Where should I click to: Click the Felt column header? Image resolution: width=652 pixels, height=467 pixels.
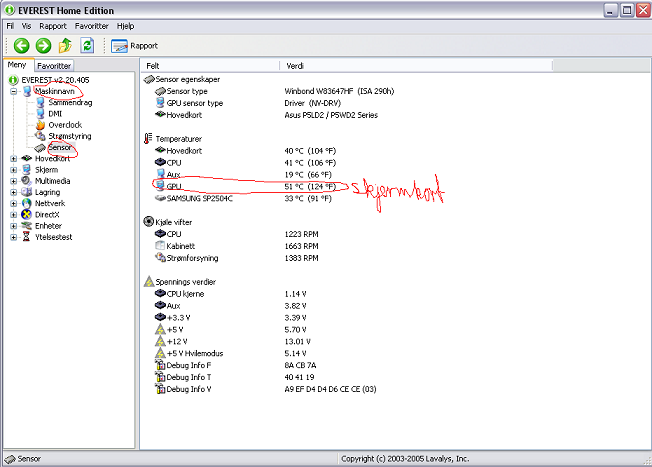point(210,66)
